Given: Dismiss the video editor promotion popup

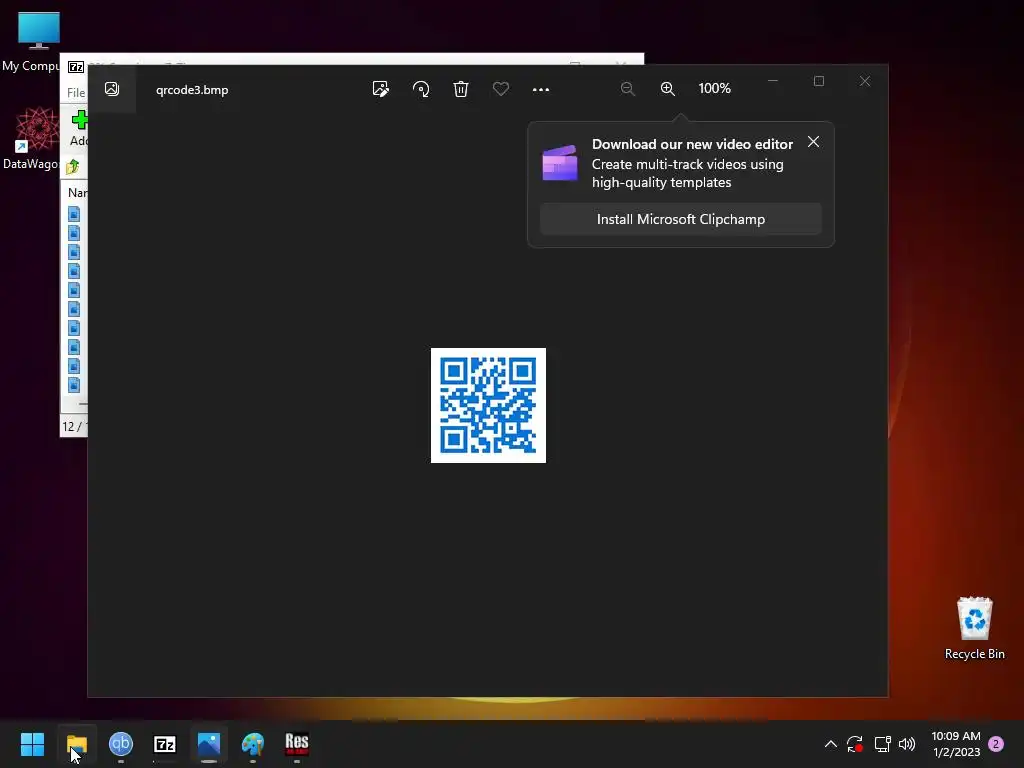Looking at the screenshot, I should pyautogui.click(x=813, y=142).
